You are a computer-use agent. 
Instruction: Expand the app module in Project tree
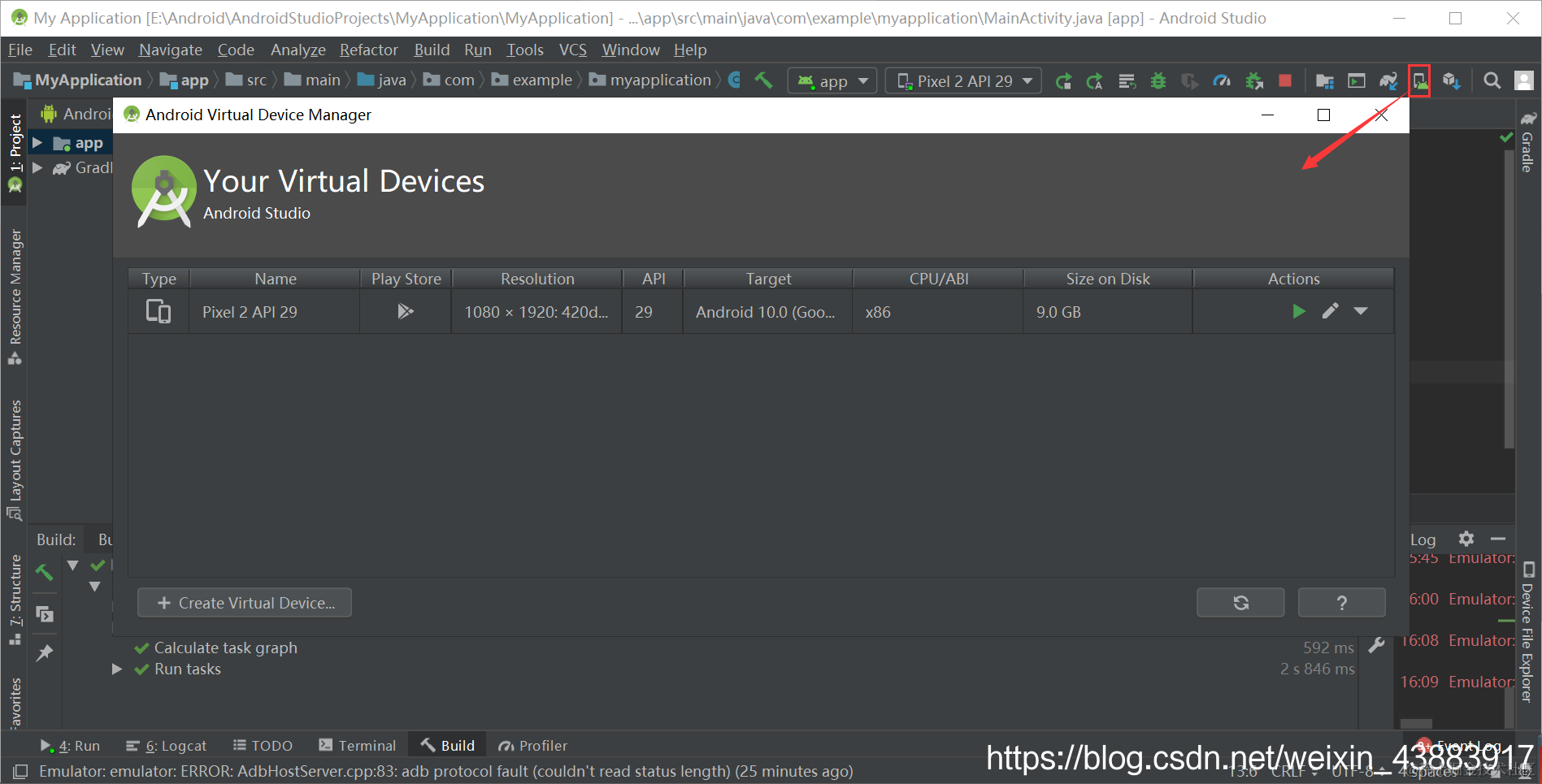(37, 143)
